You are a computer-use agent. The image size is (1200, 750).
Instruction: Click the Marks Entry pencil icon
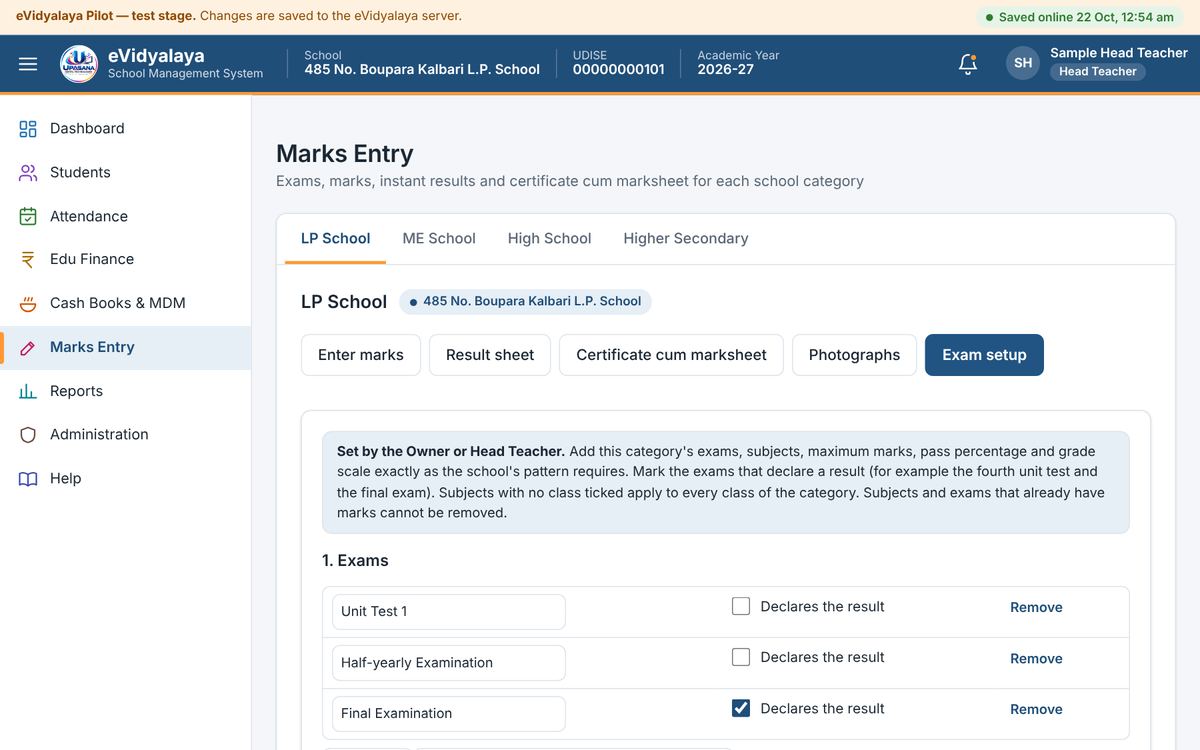point(28,348)
